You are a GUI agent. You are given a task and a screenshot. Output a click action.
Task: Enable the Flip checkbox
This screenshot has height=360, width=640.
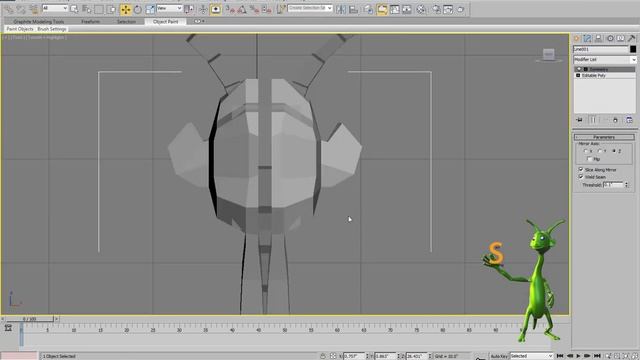[589, 159]
